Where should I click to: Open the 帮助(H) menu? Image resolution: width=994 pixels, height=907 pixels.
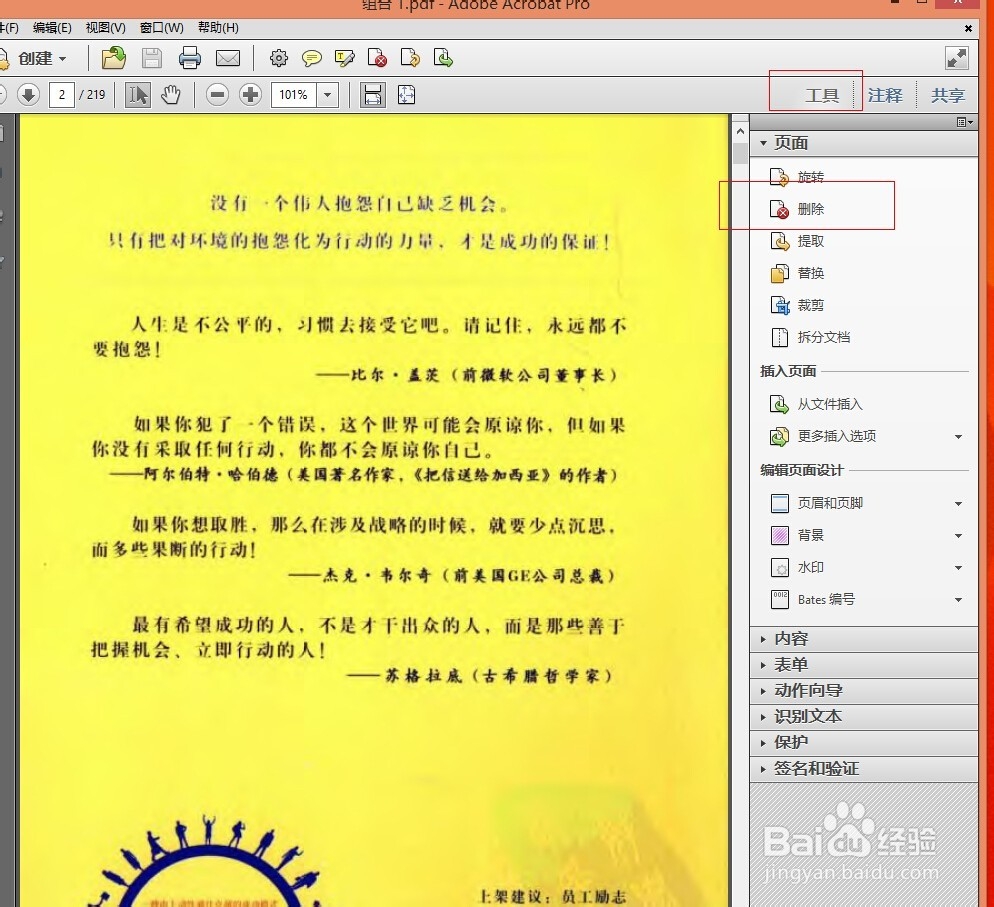(218, 28)
